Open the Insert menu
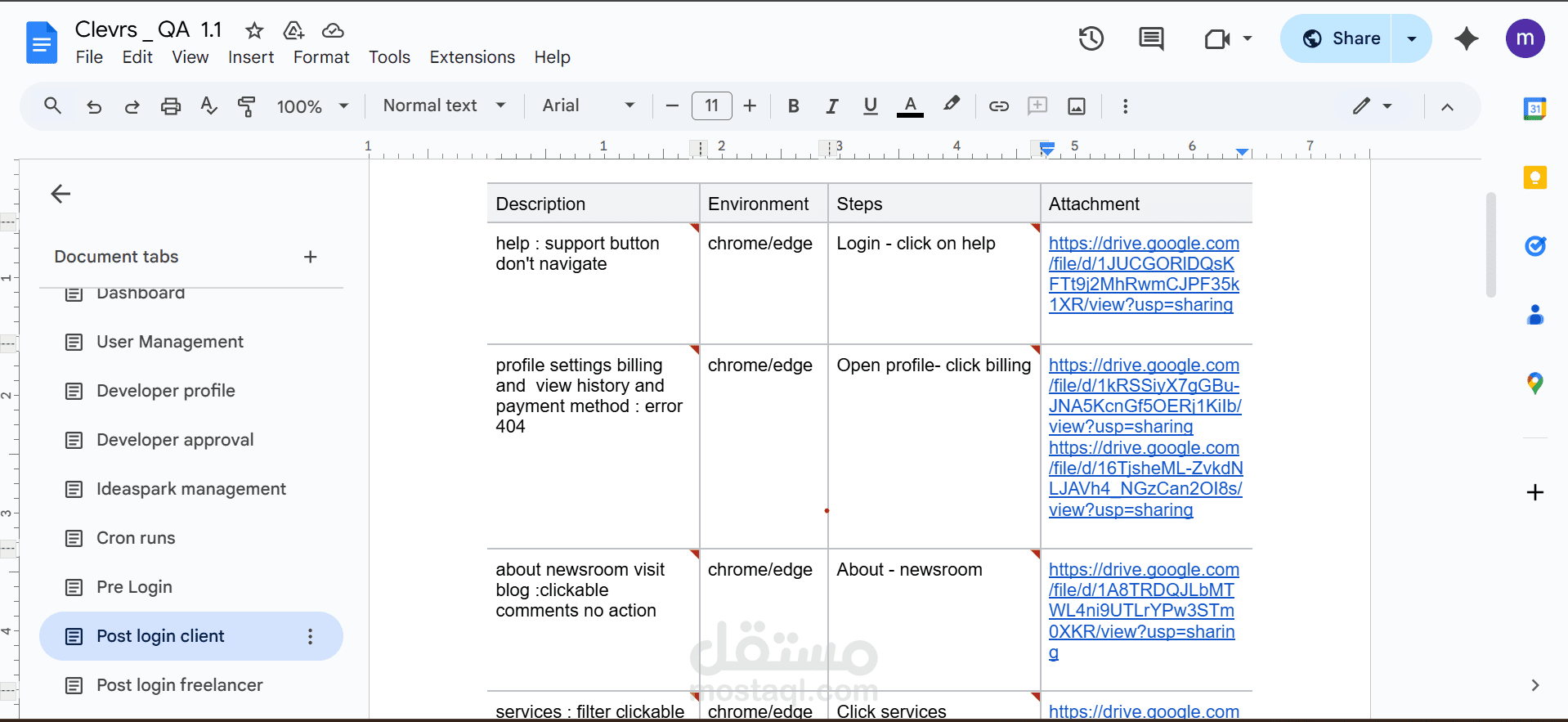Screen dimensions: 1568x722 tap(251, 57)
